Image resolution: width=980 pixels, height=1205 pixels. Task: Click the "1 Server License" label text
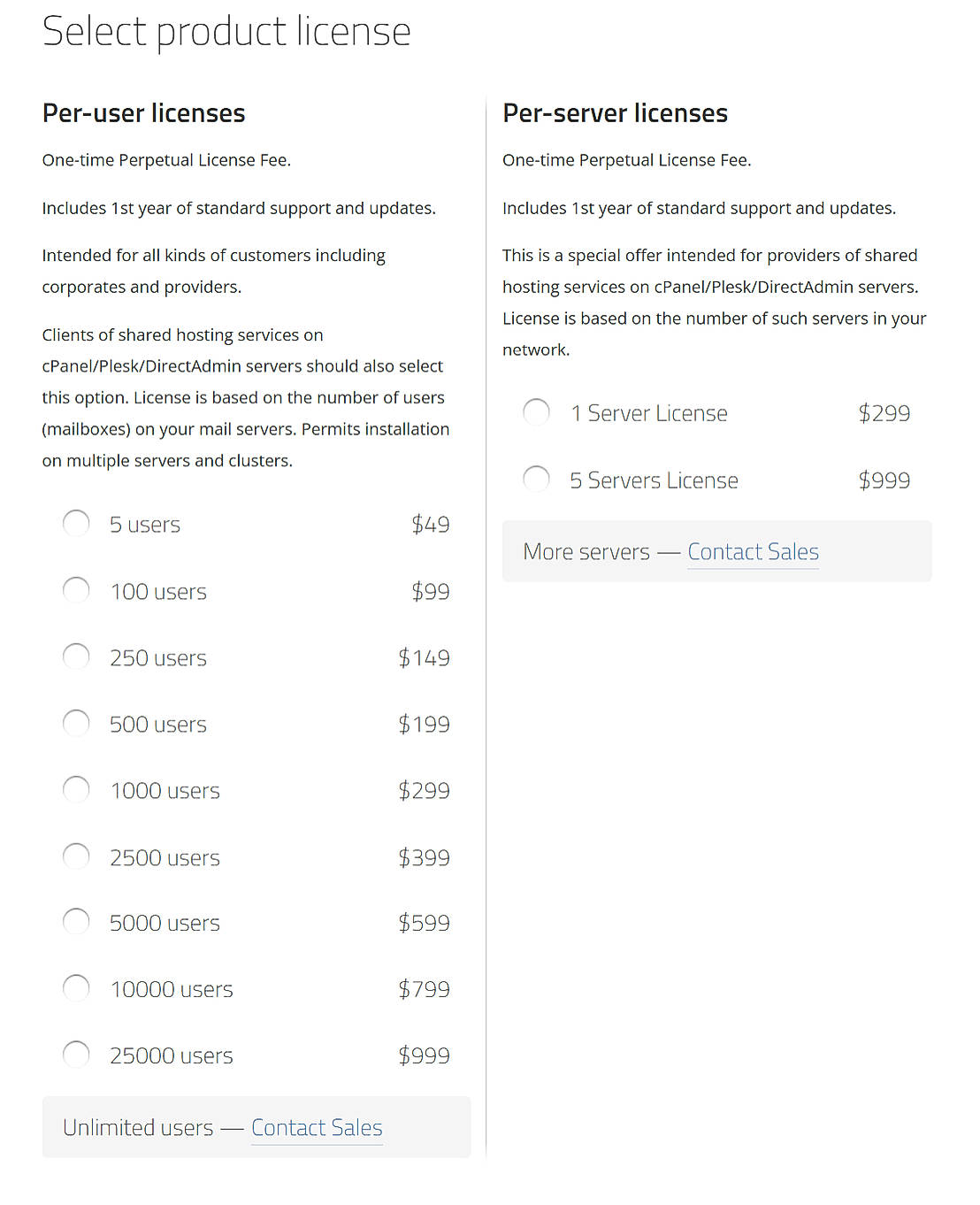pyautogui.click(x=649, y=413)
